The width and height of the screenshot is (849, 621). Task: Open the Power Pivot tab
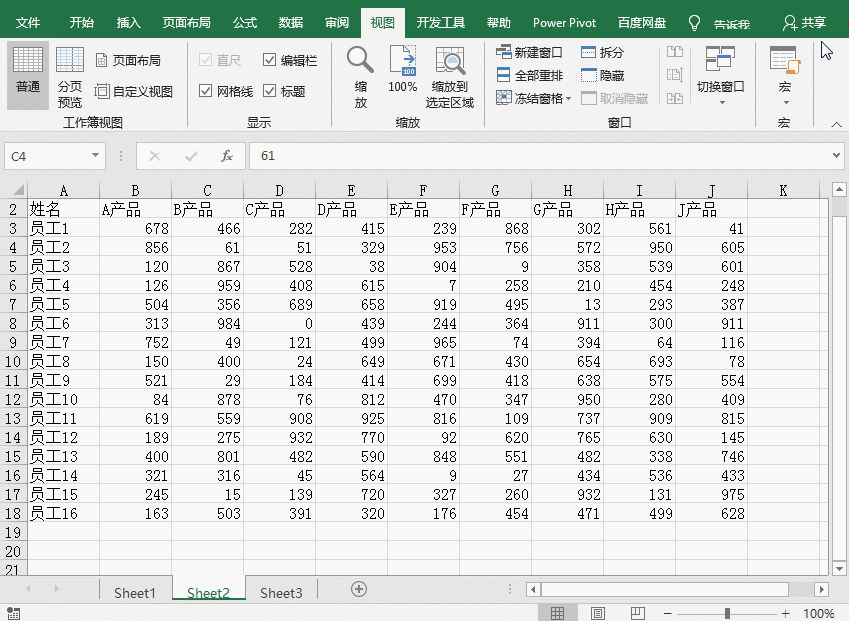pos(564,23)
